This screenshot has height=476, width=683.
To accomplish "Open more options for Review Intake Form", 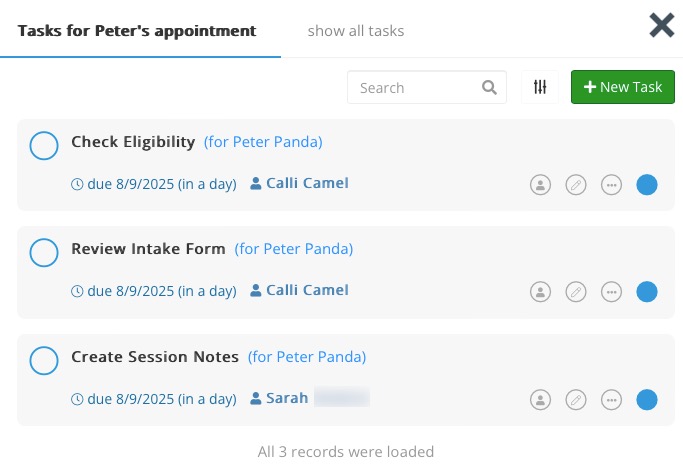I will tap(611, 292).
